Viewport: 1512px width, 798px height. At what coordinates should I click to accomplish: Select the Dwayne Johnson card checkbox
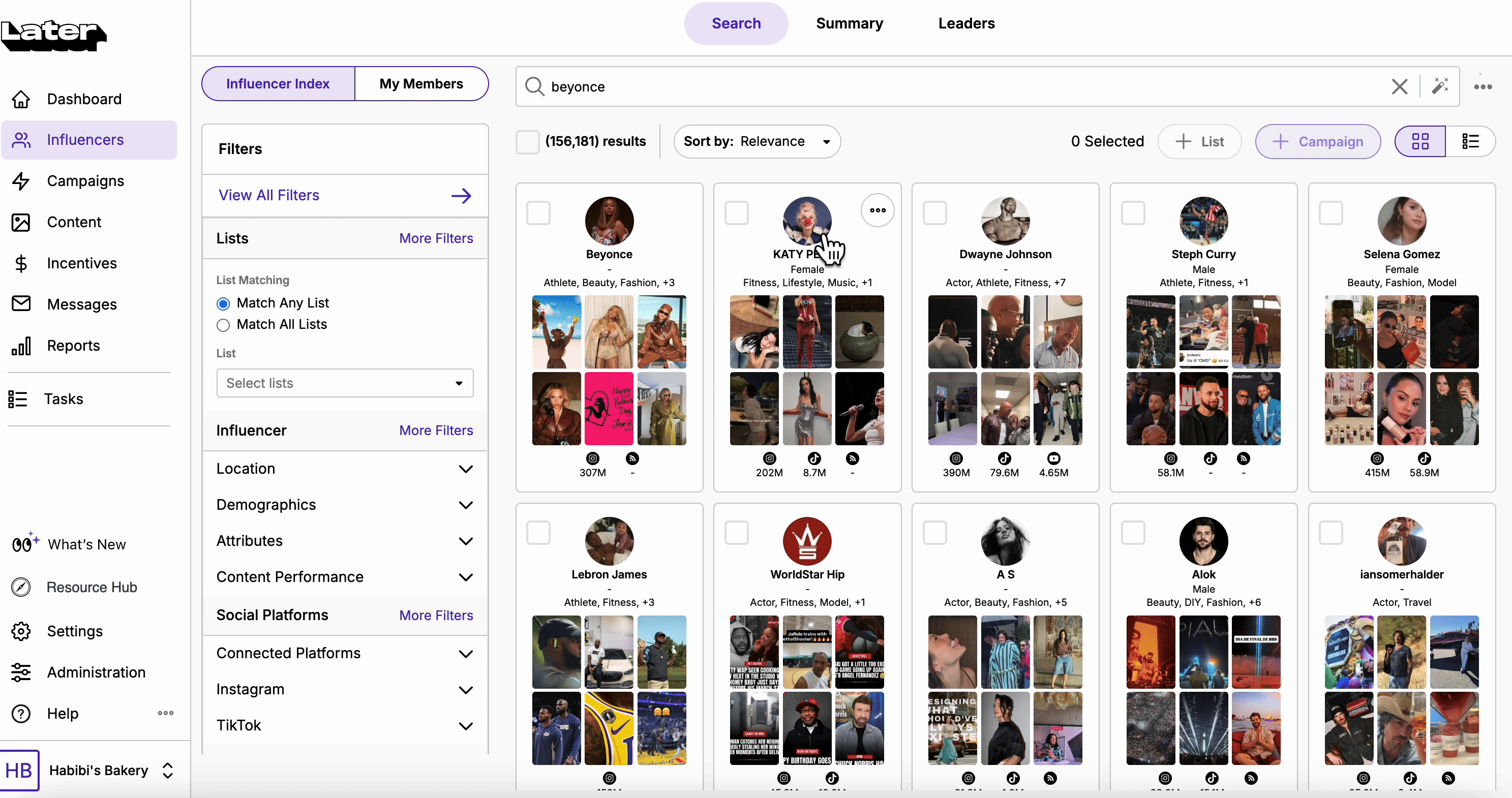[x=934, y=213]
